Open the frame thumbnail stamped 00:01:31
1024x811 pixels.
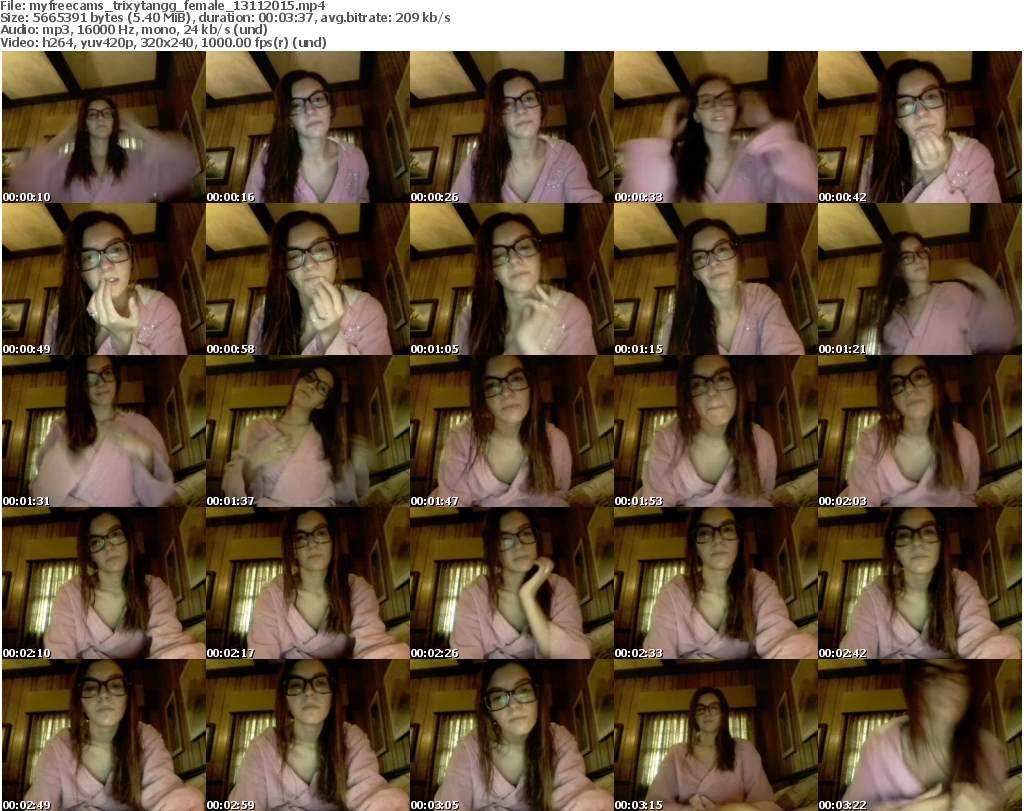point(104,431)
